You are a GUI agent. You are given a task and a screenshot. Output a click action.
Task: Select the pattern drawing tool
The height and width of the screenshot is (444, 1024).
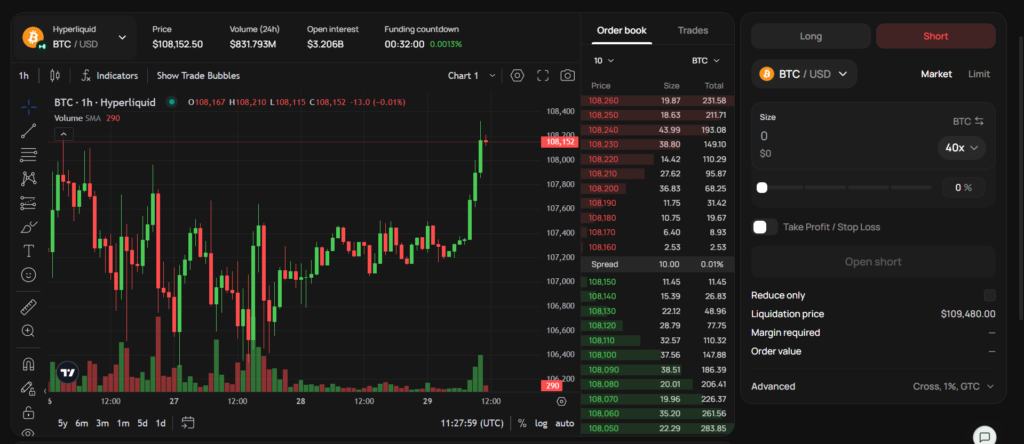[x=28, y=178]
